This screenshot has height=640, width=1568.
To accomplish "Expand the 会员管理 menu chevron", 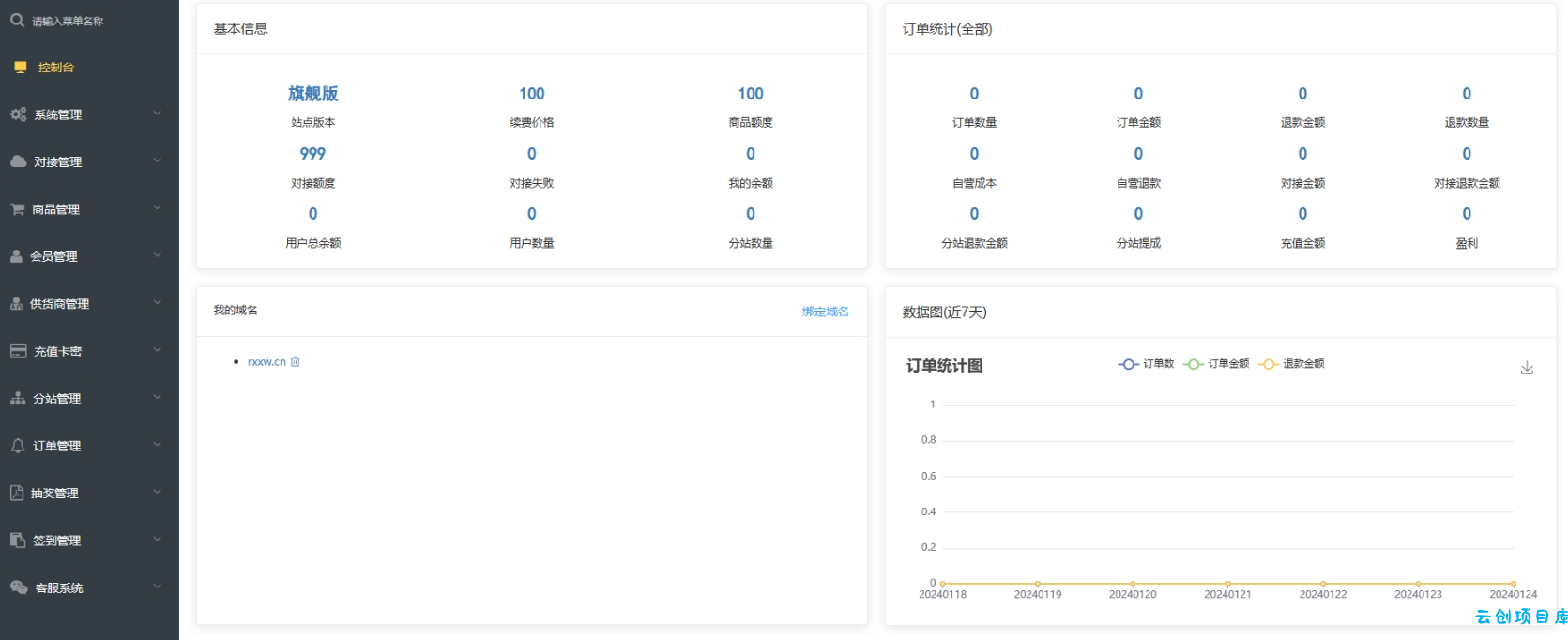I will [158, 255].
